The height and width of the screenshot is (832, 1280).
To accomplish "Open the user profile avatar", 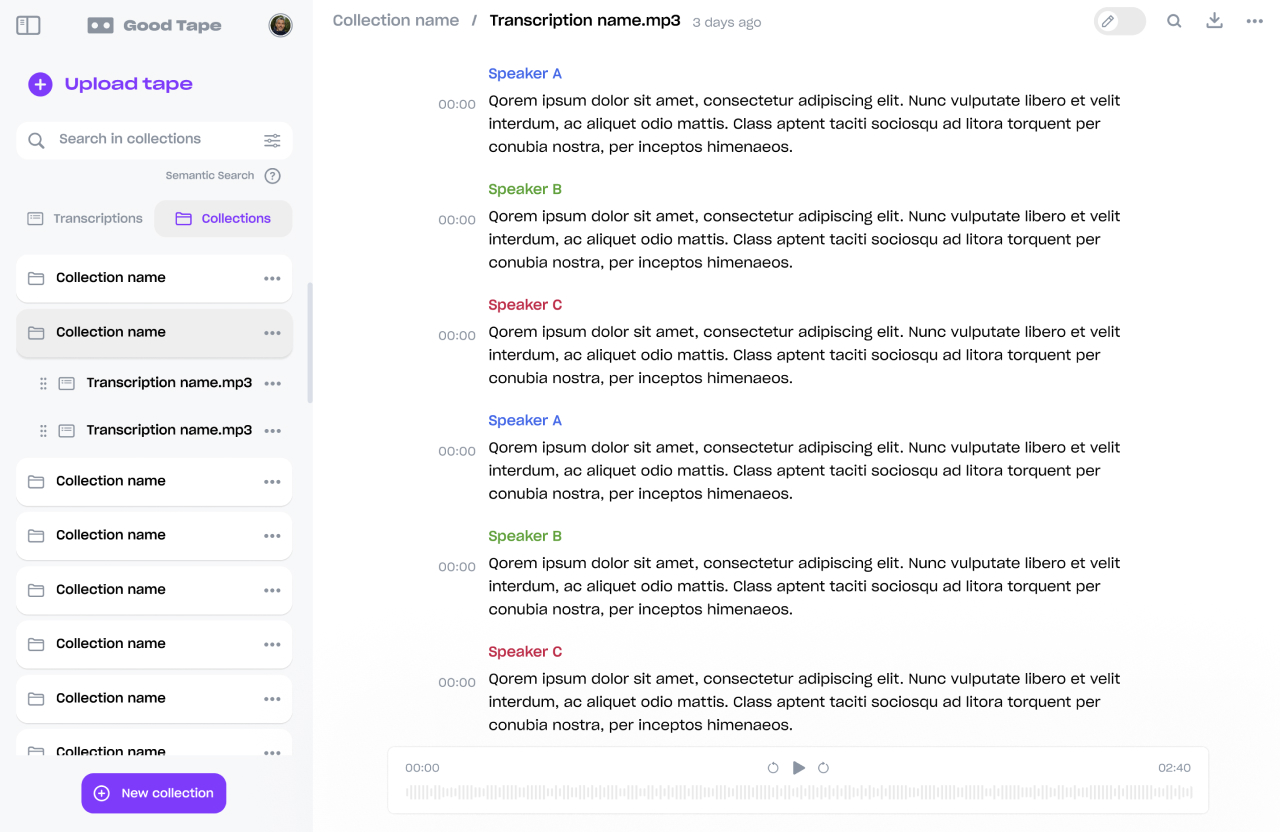I will click(x=281, y=26).
